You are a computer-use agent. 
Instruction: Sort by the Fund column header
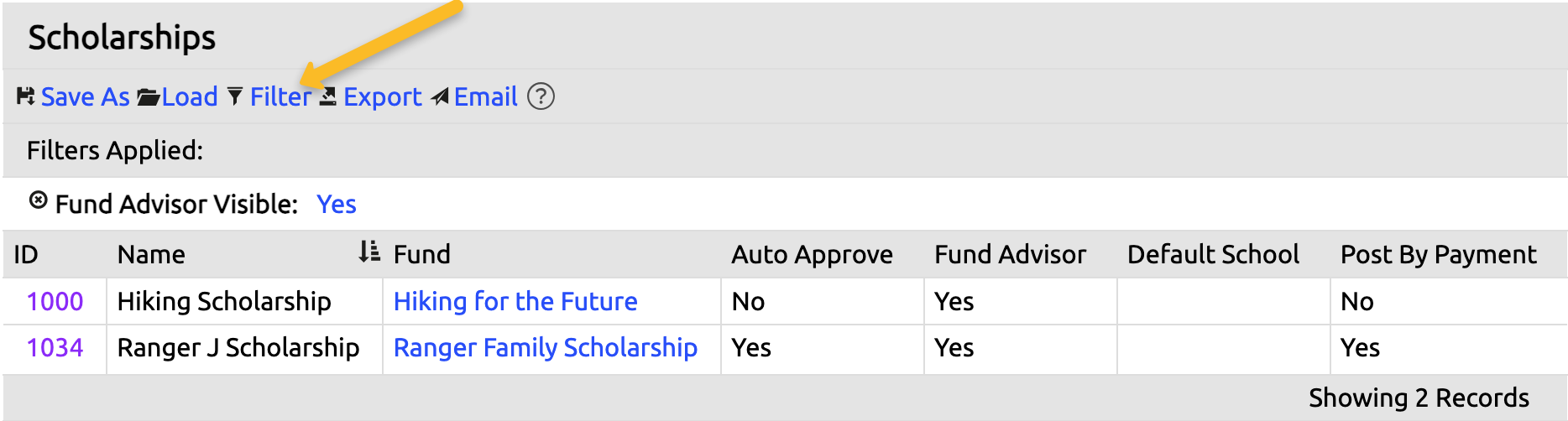[421, 254]
